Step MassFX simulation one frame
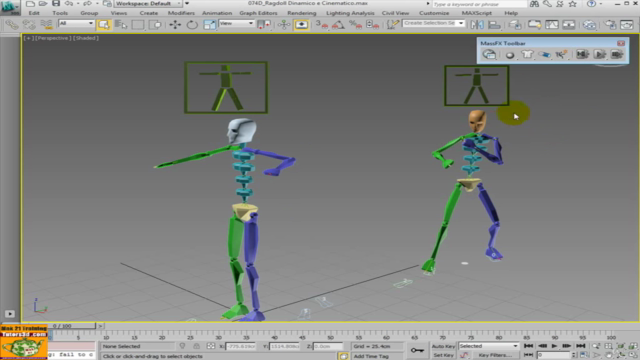 [617, 54]
